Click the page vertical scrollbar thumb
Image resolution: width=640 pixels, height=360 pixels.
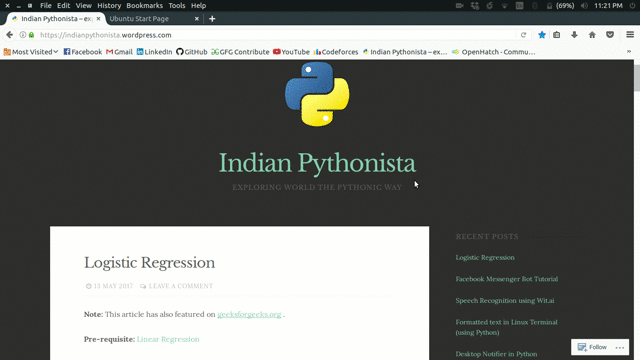(x=637, y=78)
